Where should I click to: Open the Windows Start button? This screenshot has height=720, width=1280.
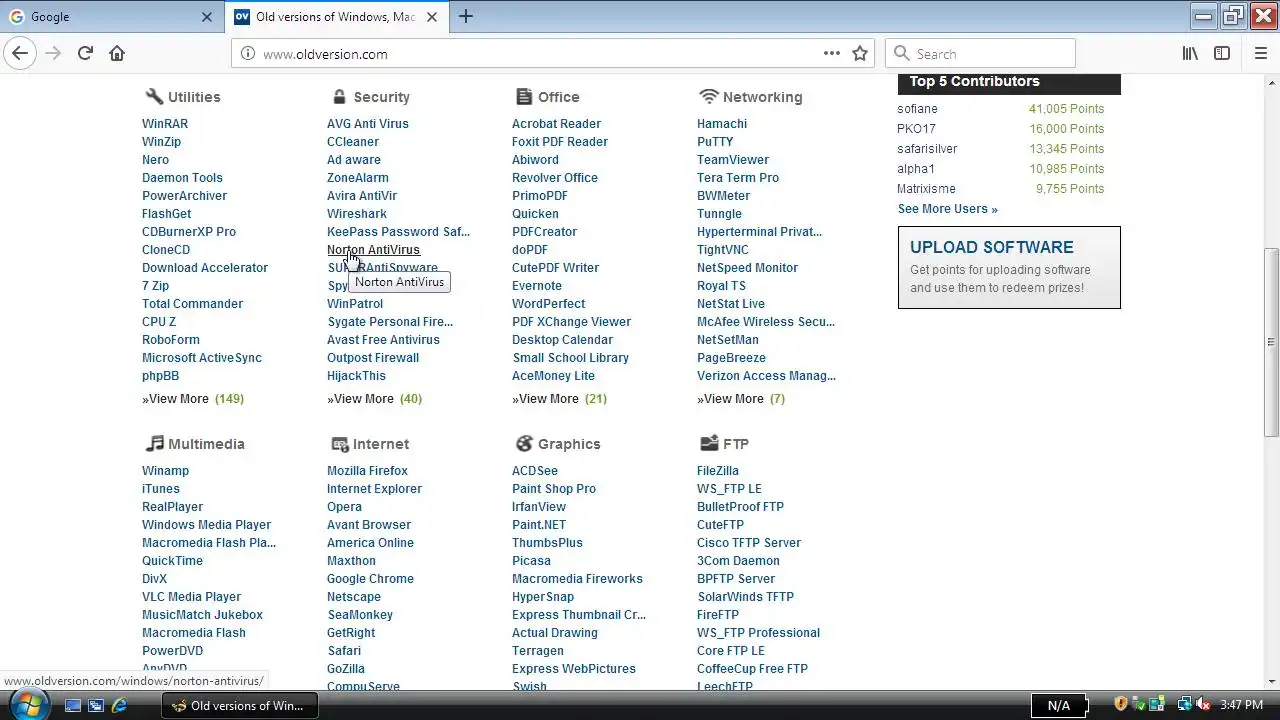tap(29, 705)
